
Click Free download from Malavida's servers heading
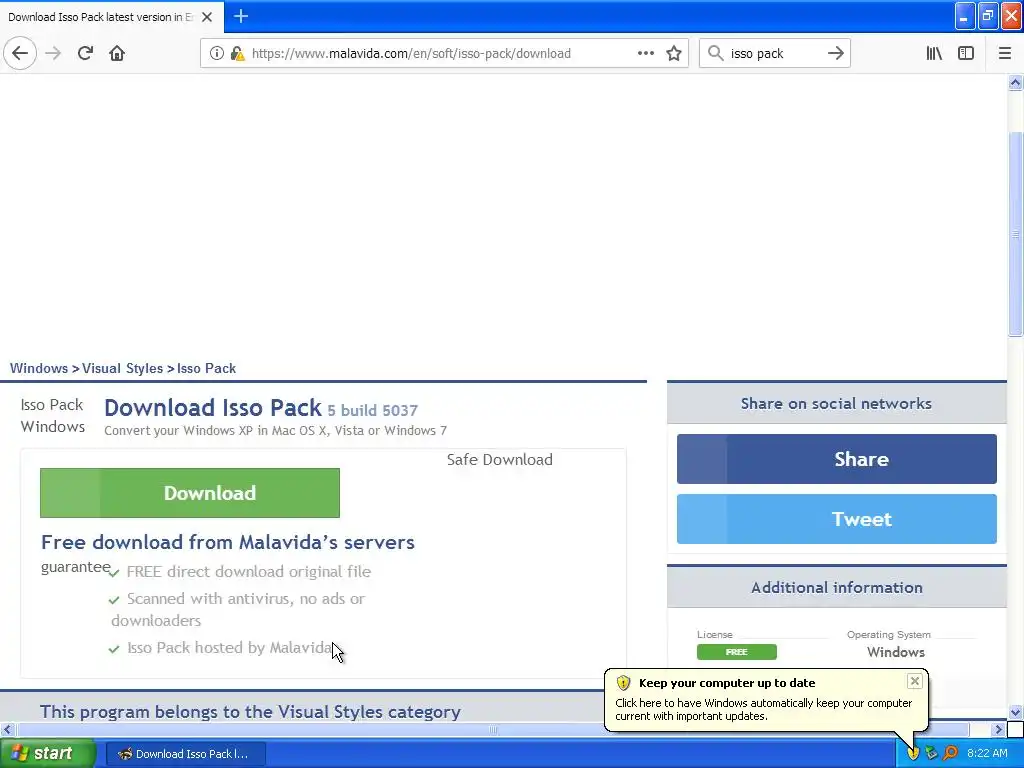pos(228,542)
